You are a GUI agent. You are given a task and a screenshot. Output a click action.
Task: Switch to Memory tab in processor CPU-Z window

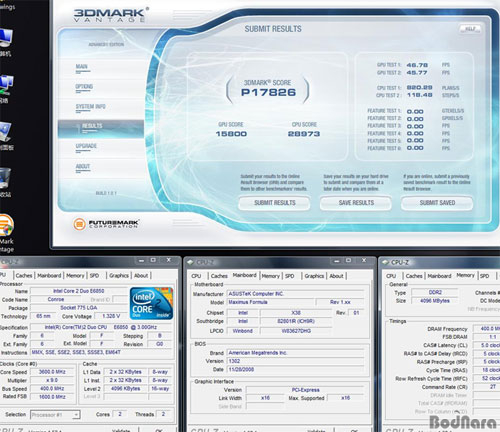[x=75, y=276]
